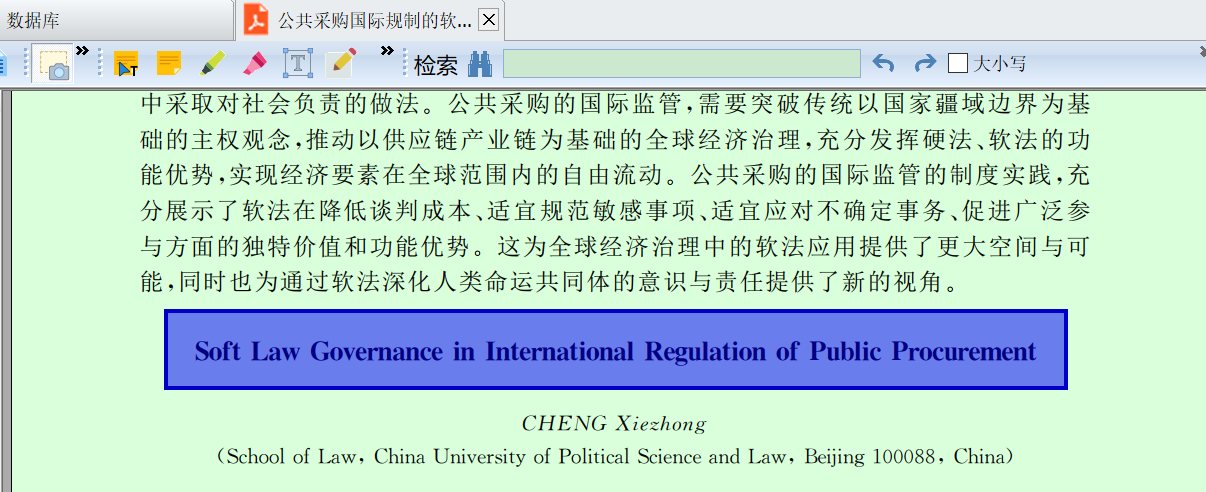The width and height of the screenshot is (1206, 492).
Task: Close the 公共采购国际规制 document tab
Action: [x=488, y=19]
